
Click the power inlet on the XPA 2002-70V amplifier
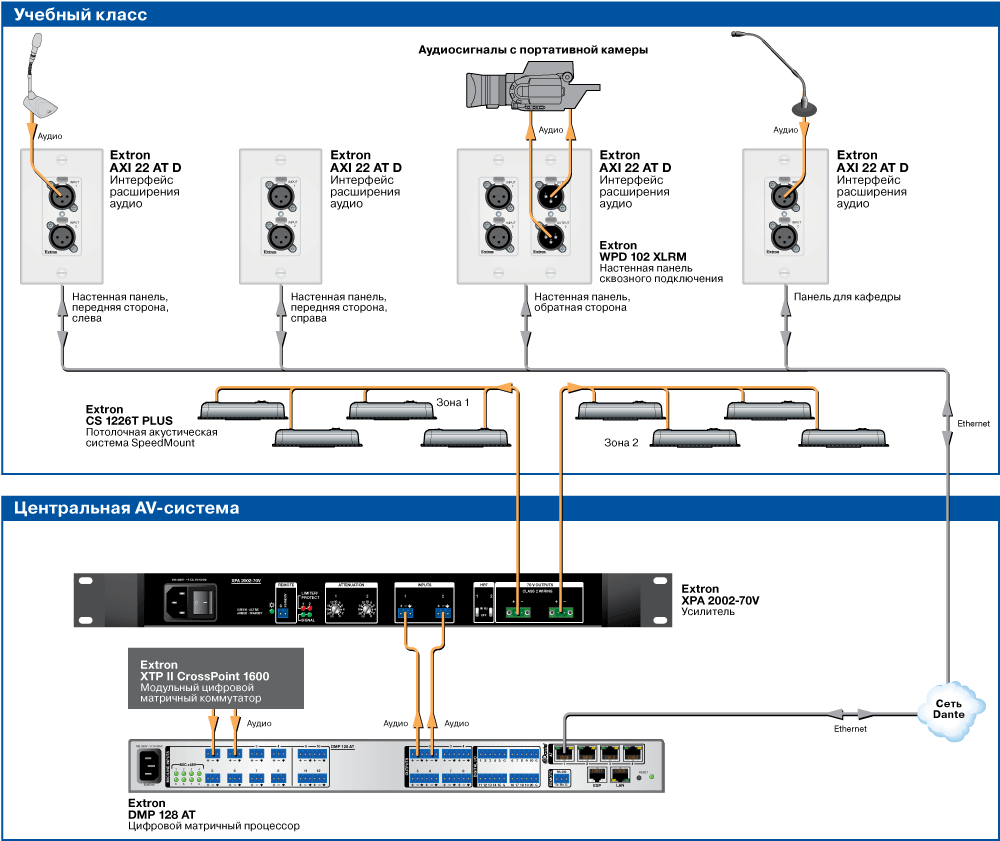point(177,602)
